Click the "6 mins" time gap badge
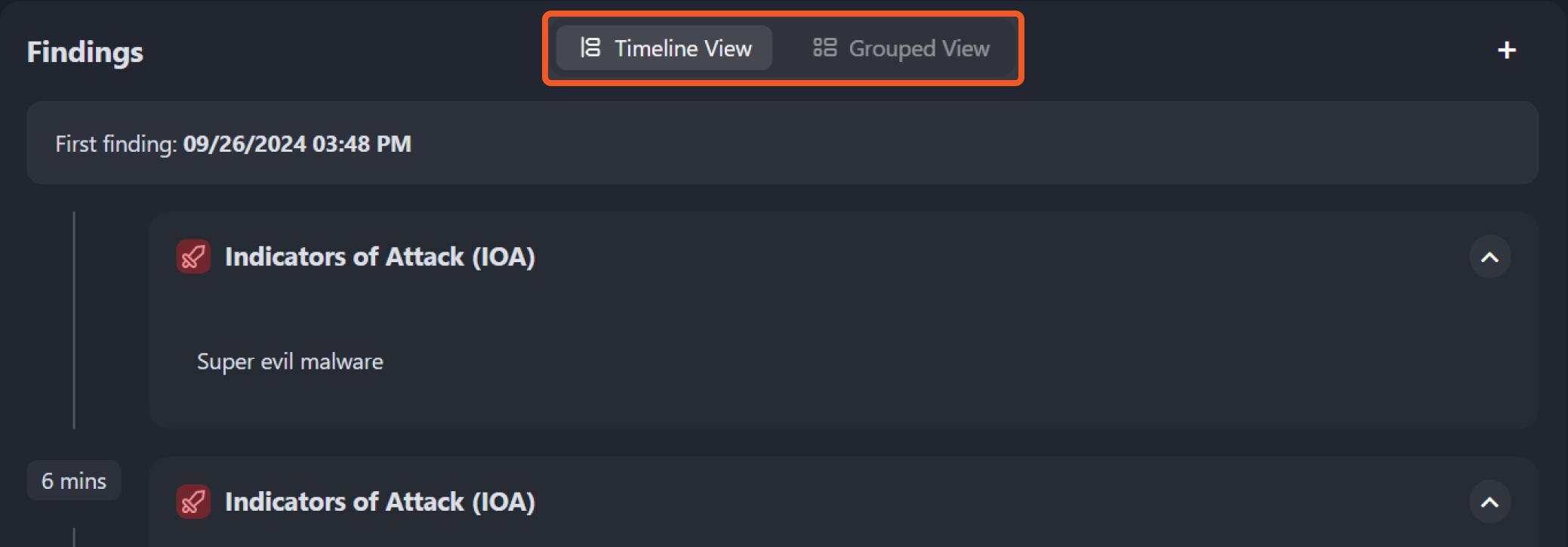The width and height of the screenshot is (1568, 547). coord(74,481)
